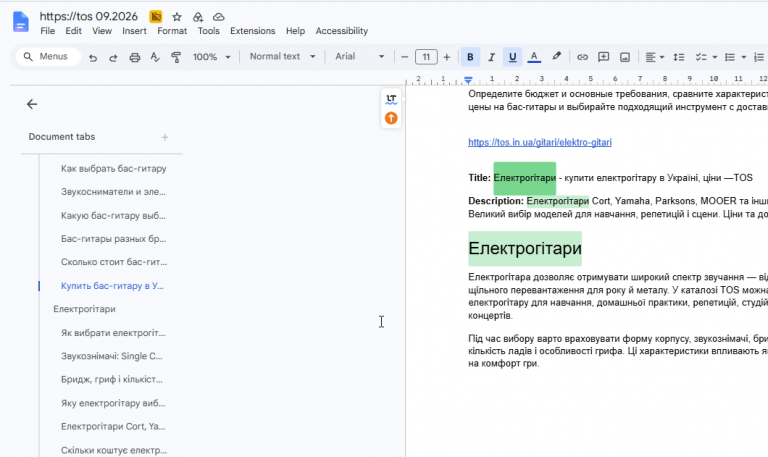Add a new document tab
Screen dimensions: 768x457
[x=165, y=137]
